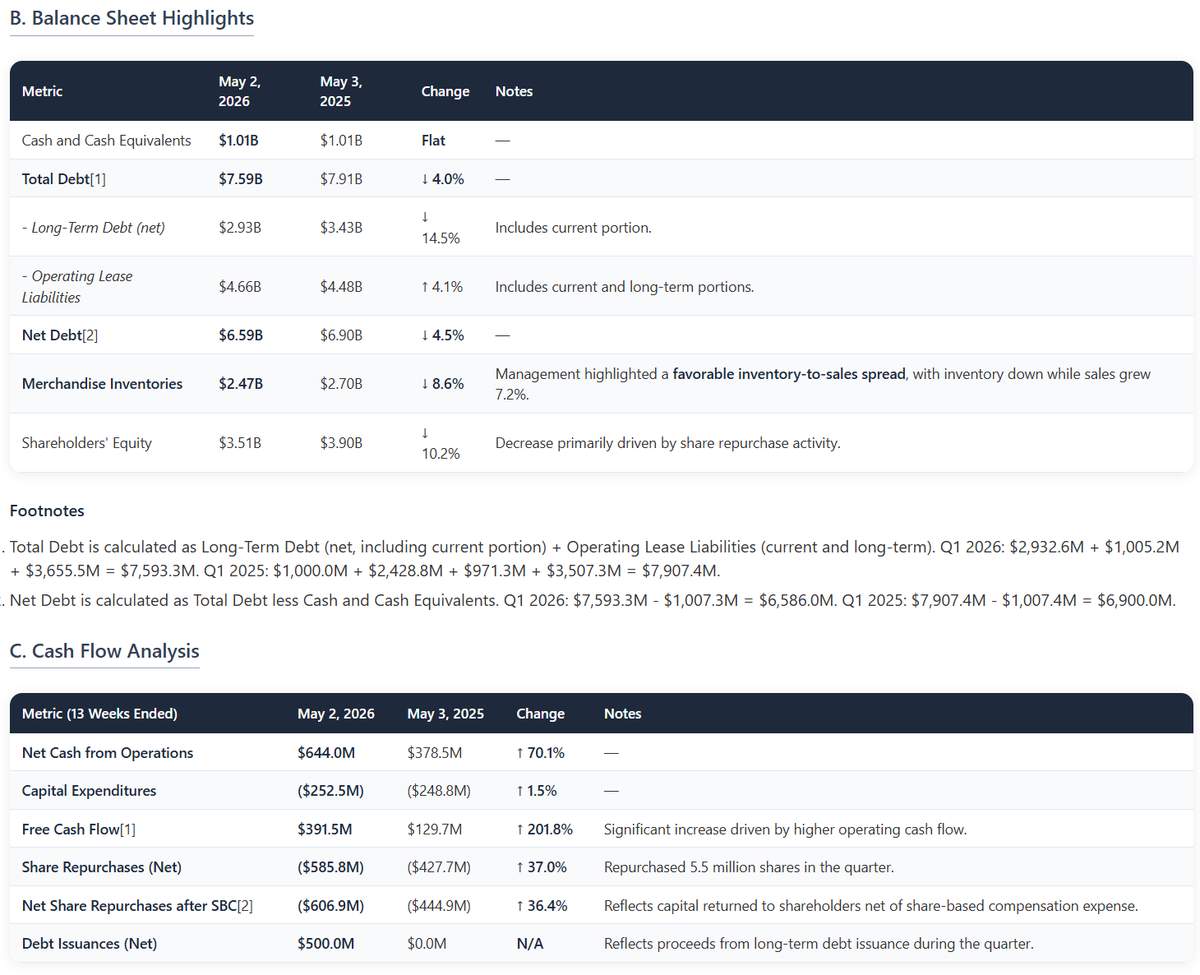The height and width of the screenshot is (975, 1200).
Task: Select the '($585.8M)' share repurchases value
Action: (331, 867)
